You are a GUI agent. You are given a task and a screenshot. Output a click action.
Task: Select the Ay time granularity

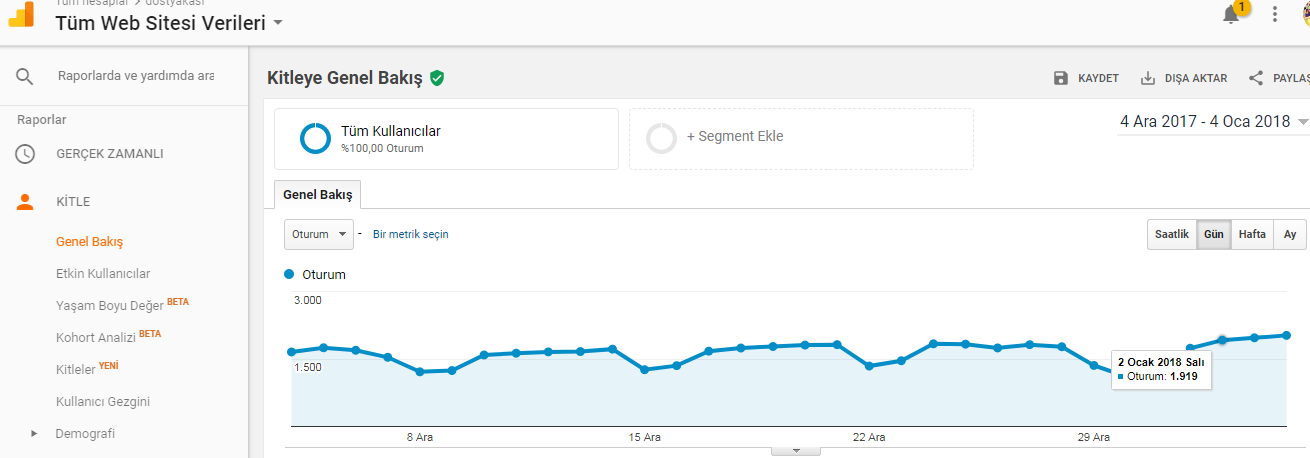click(1290, 234)
